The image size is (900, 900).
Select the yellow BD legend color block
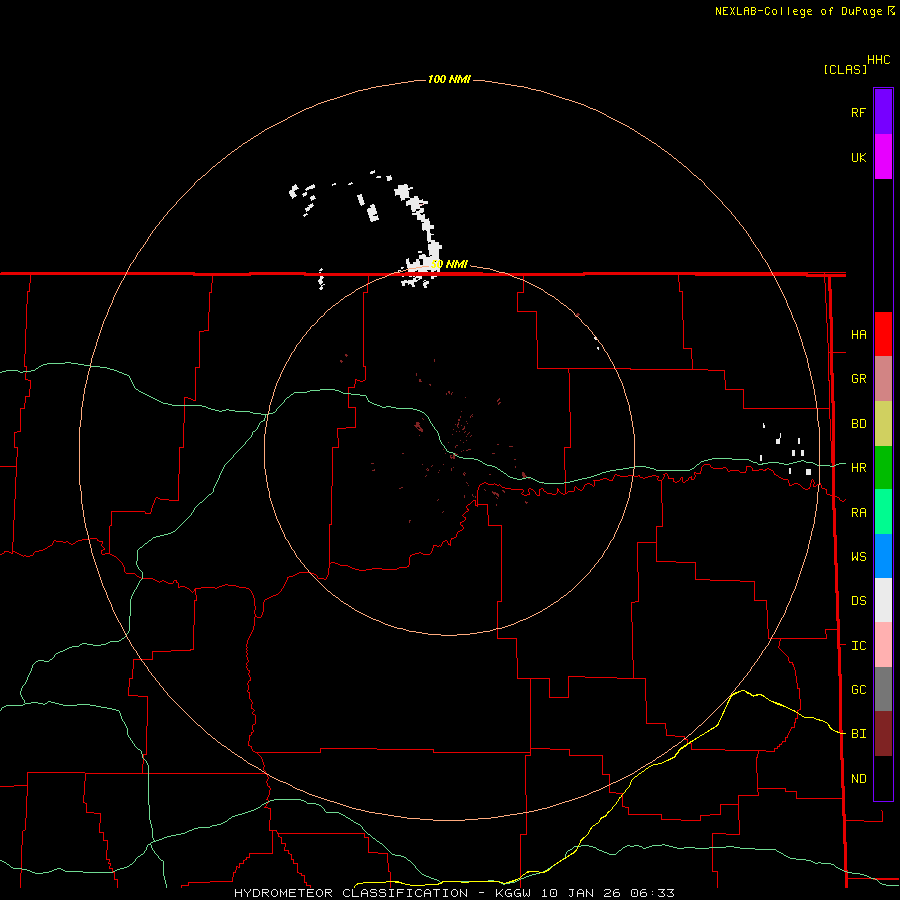click(x=883, y=424)
